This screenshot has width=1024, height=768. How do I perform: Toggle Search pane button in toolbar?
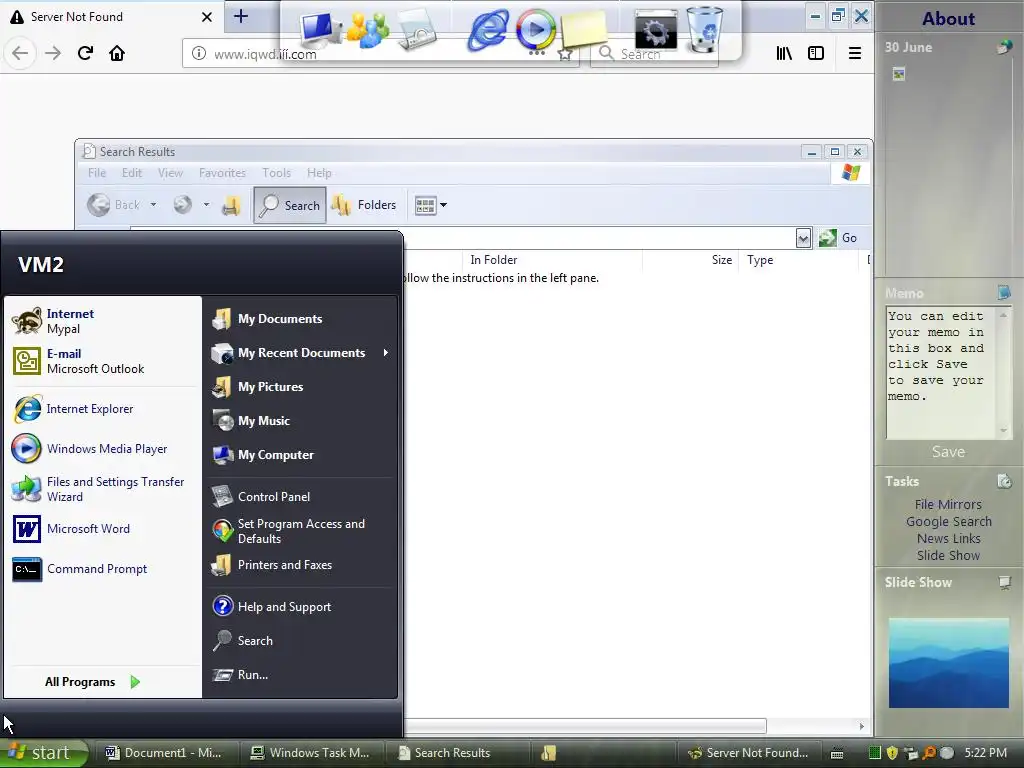290,205
